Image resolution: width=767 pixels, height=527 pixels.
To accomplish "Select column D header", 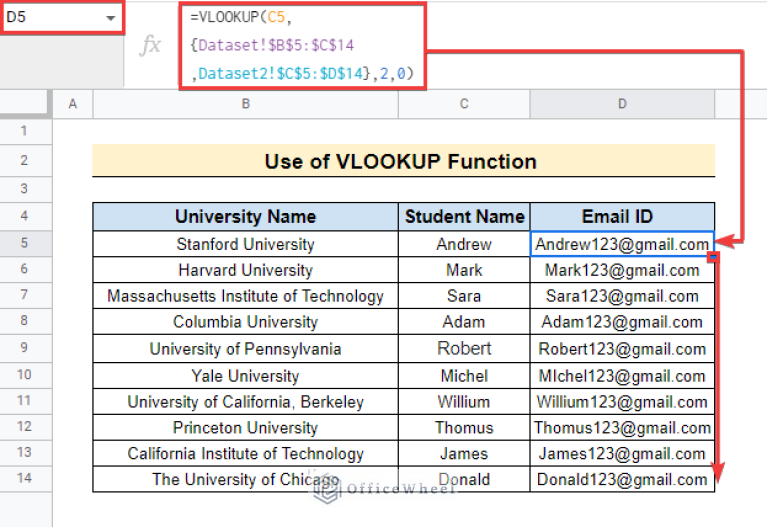I will [x=622, y=104].
